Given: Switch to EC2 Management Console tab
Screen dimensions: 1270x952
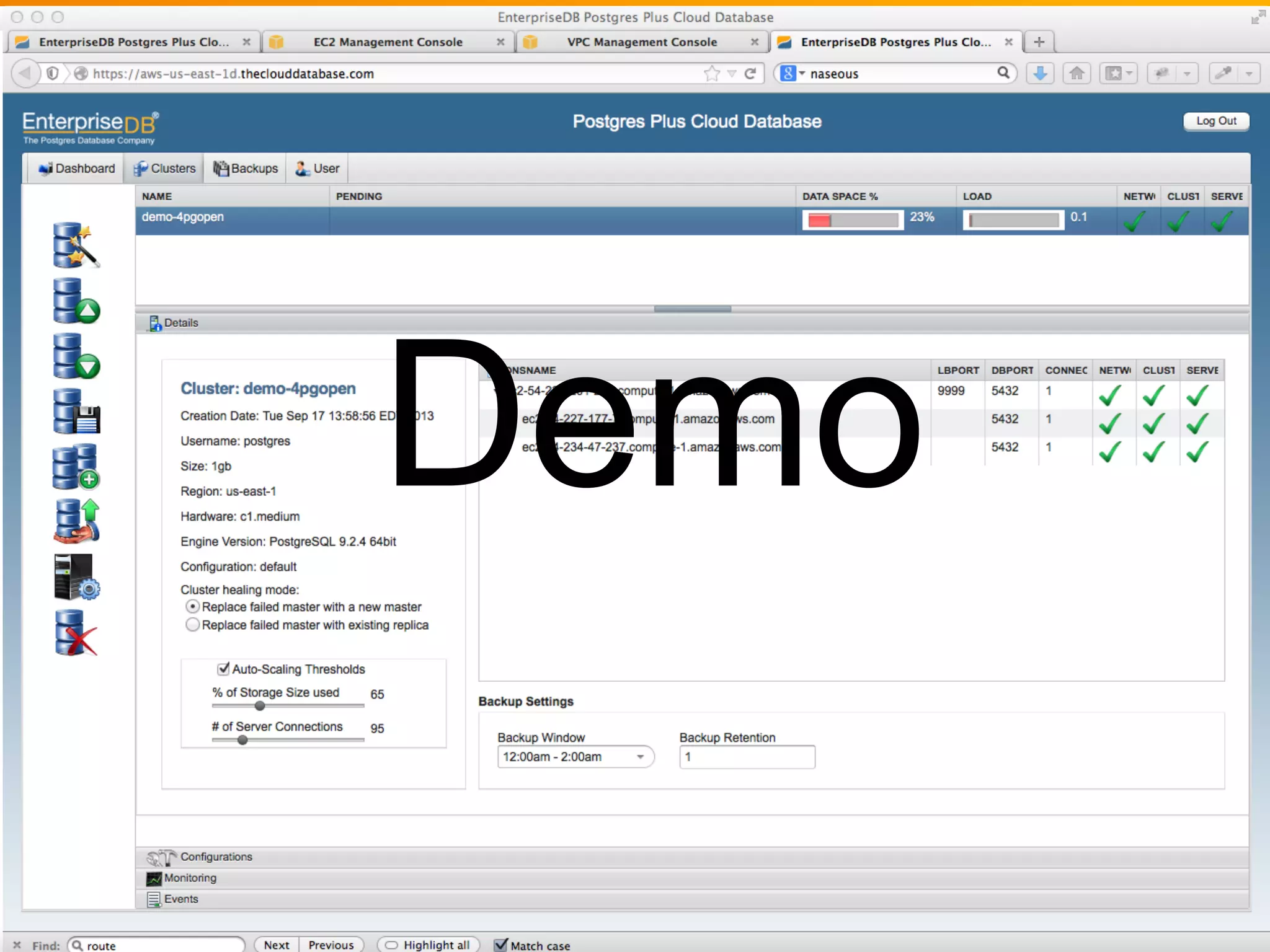Looking at the screenshot, I should [x=388, y=42].
